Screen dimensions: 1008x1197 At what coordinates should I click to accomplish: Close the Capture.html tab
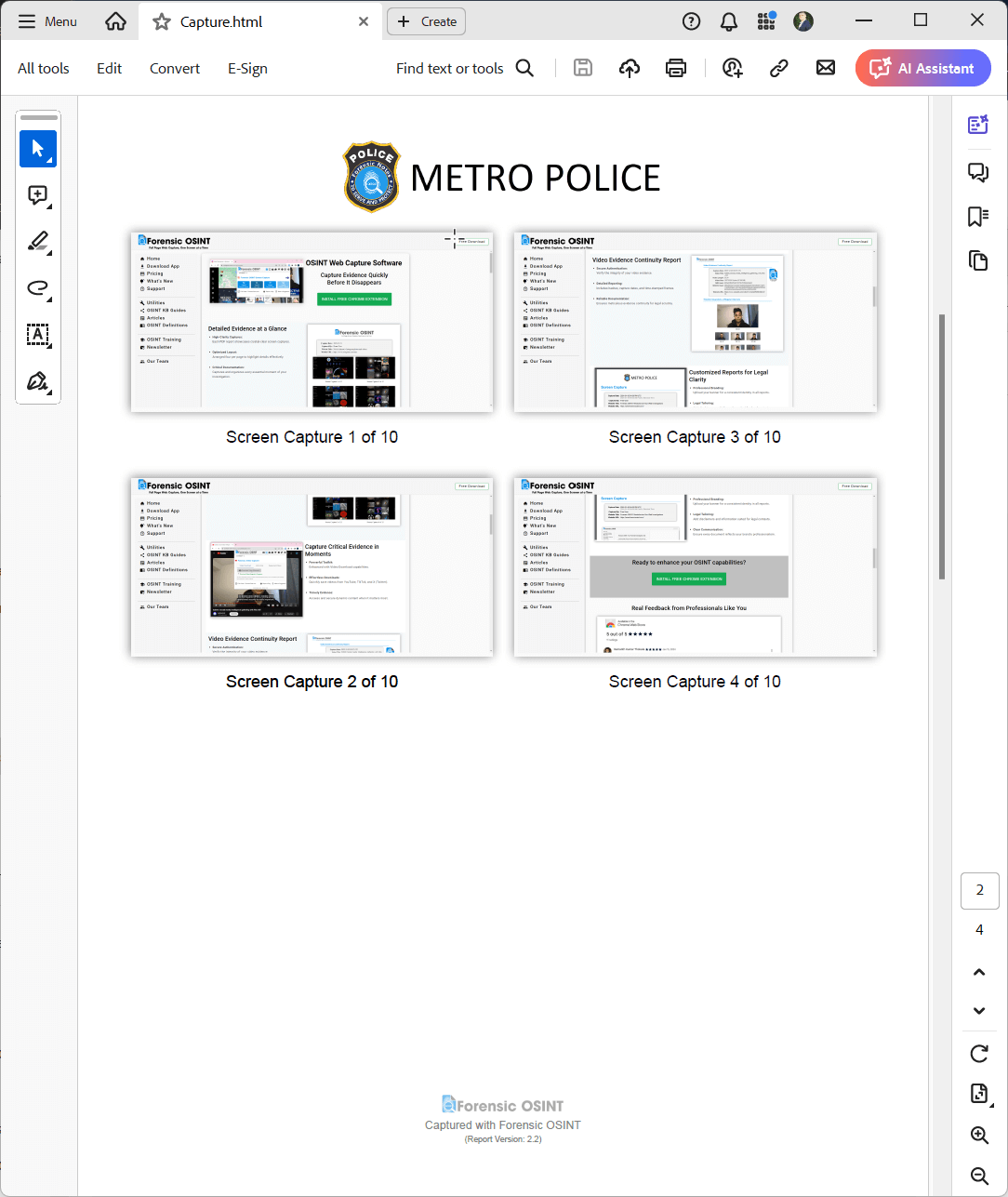[364, 21]
